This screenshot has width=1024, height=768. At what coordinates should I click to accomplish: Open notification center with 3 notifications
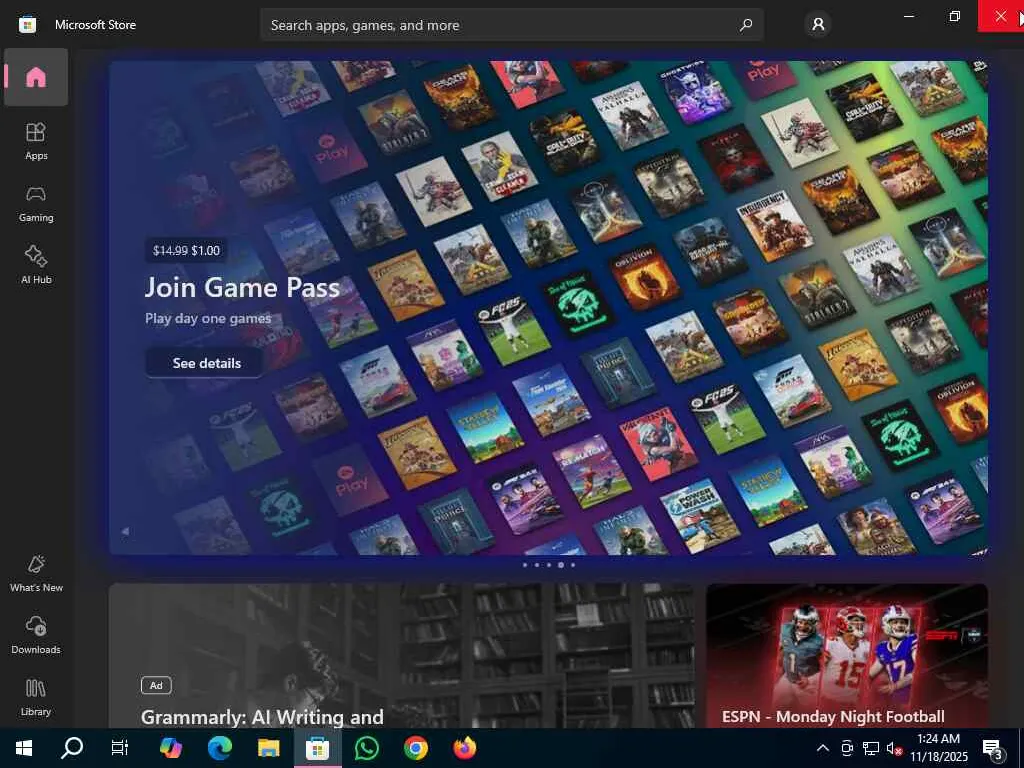pyautogui.click(x=993, y=748)
